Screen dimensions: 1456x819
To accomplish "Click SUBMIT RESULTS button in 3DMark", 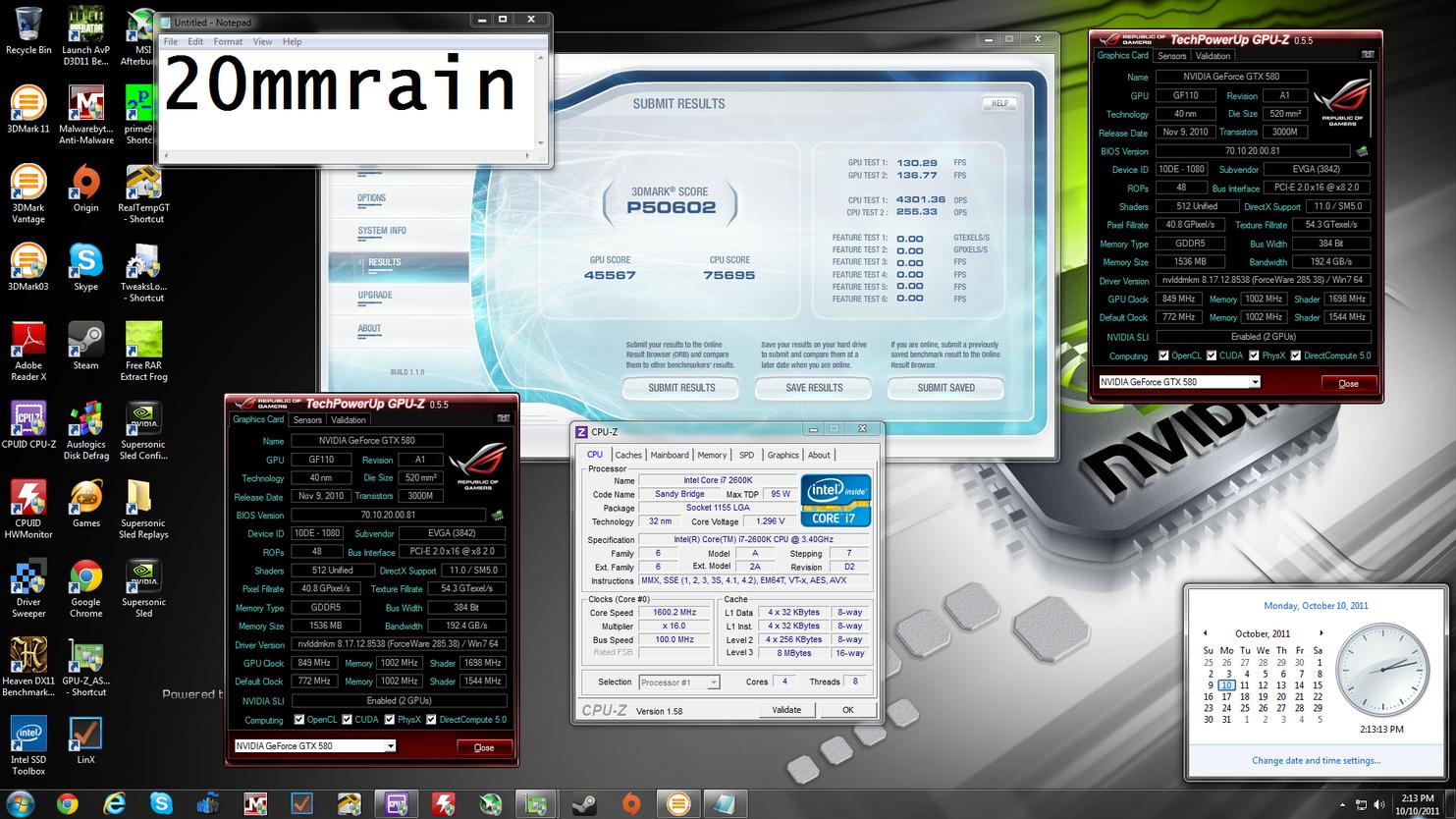I will tap(681, 388).
